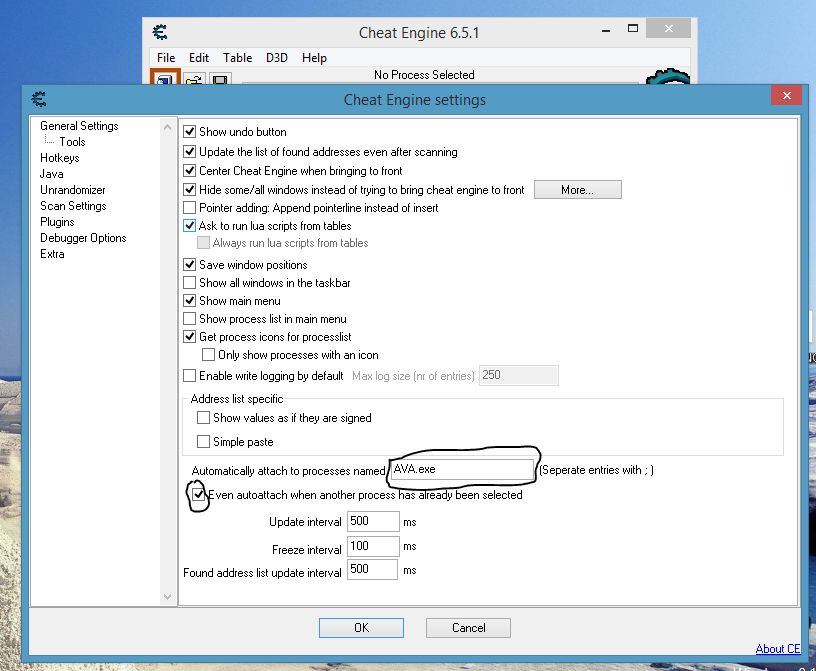Open the Hotkeys settings page
816x671 pixels.
tap(60, 158)
